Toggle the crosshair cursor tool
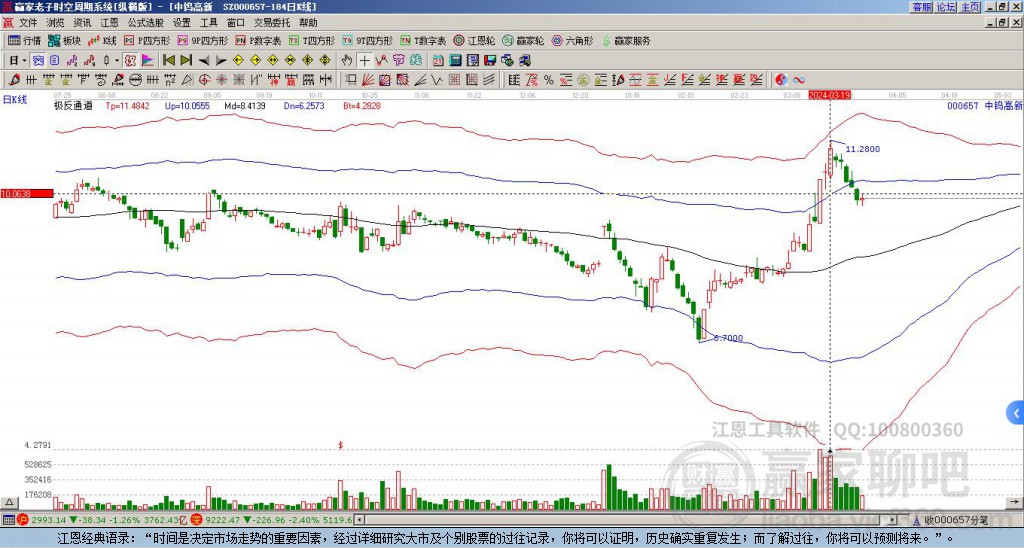Screen dimensions: 1024x548 click(364, 61)
